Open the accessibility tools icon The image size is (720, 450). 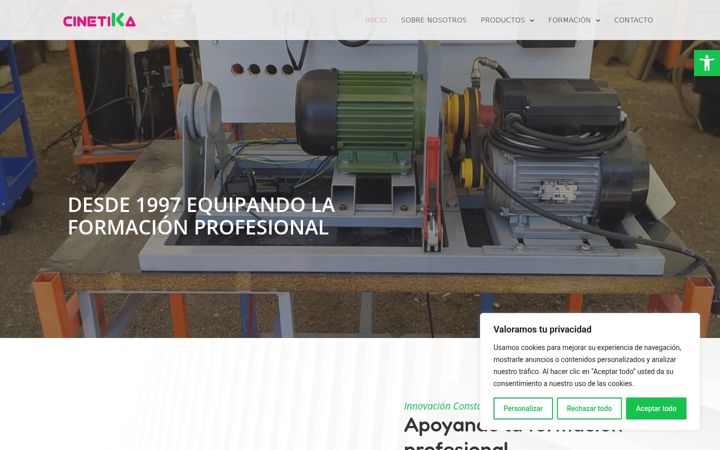707,63
